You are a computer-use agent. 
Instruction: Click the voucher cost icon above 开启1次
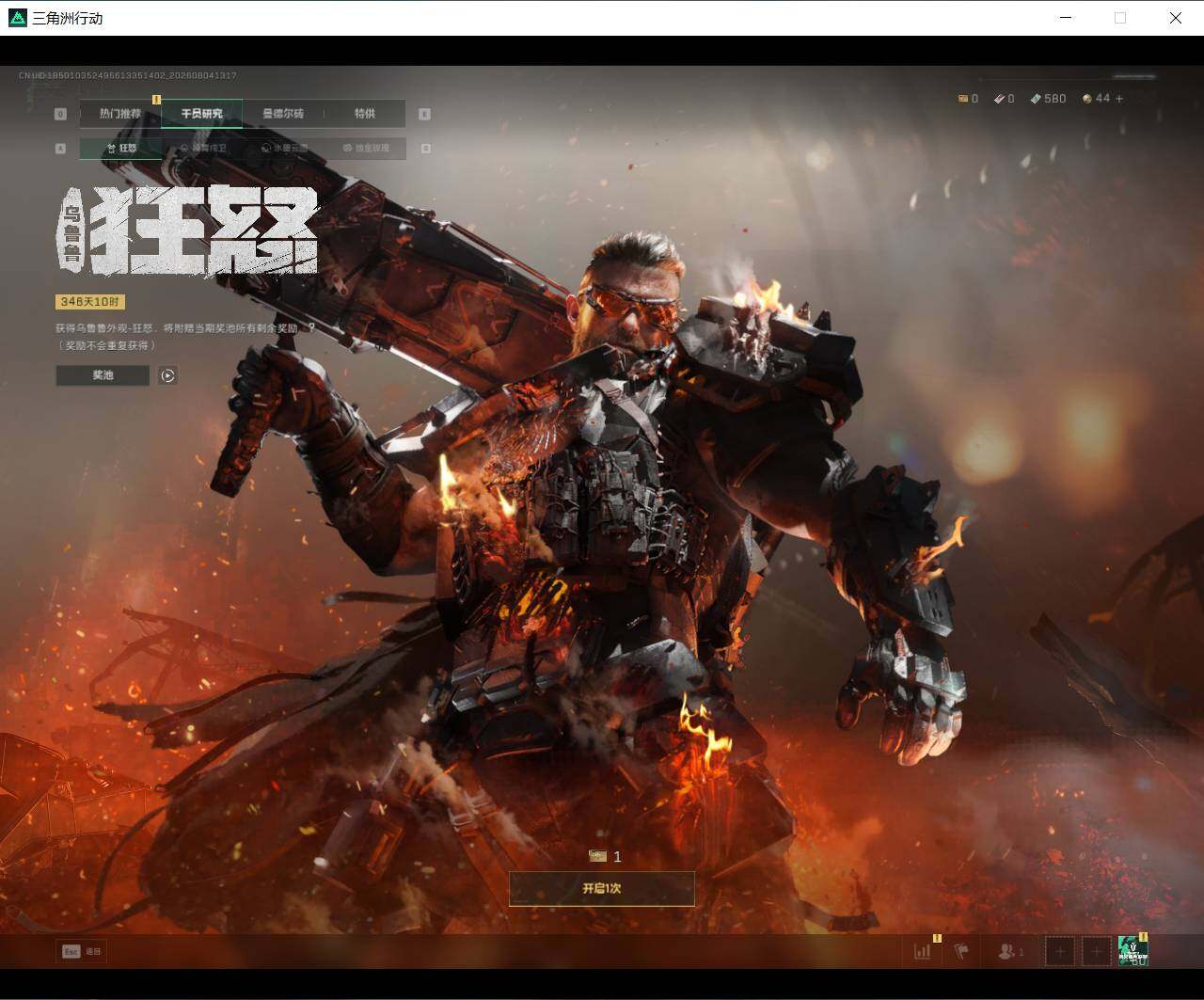[x=597, y=856]
